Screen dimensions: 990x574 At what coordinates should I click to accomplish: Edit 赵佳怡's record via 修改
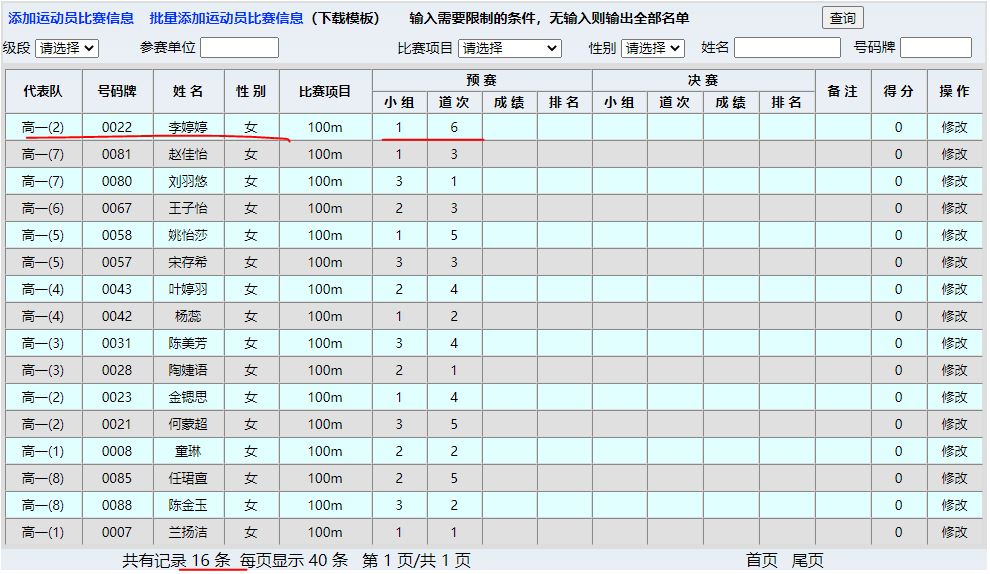[x=954, y=154]
